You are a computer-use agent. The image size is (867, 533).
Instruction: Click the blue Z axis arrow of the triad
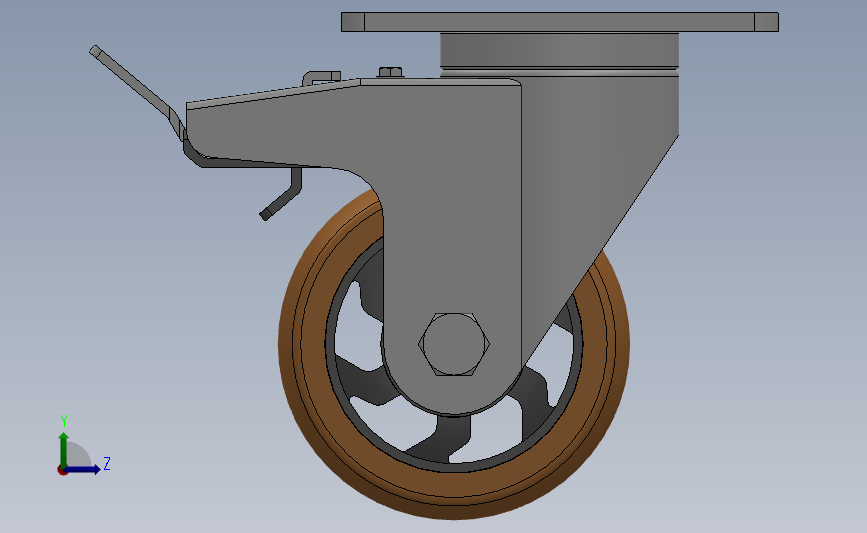click(82, 470)
